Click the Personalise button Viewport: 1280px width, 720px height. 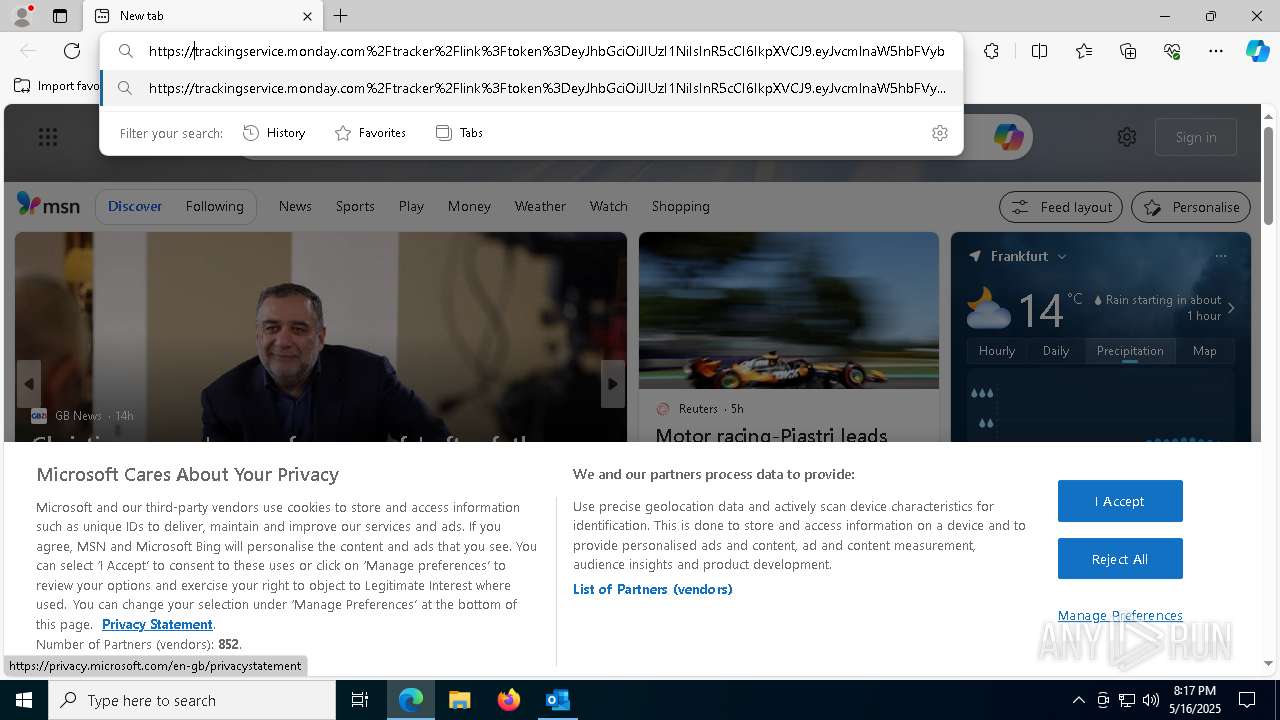pyautogui.click(x=1191, y=207)
